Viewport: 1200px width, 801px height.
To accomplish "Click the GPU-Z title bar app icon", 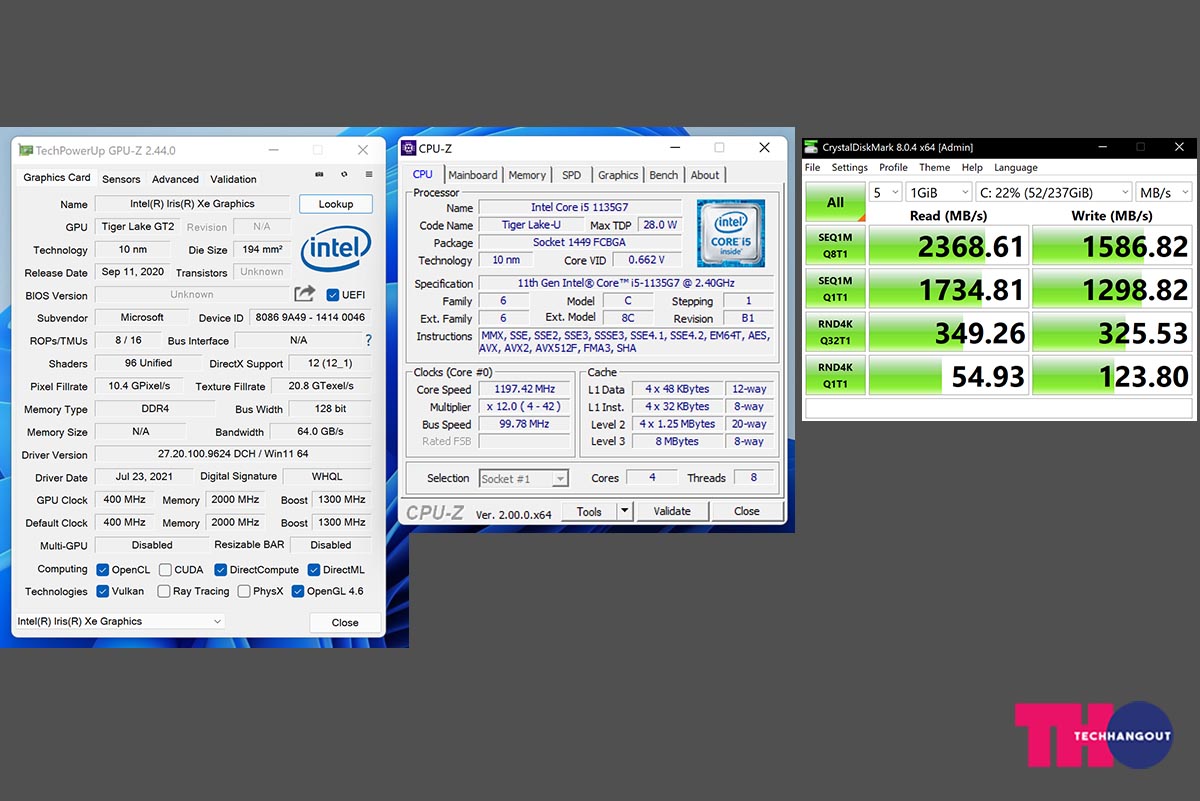I will (x=26, y=150).
